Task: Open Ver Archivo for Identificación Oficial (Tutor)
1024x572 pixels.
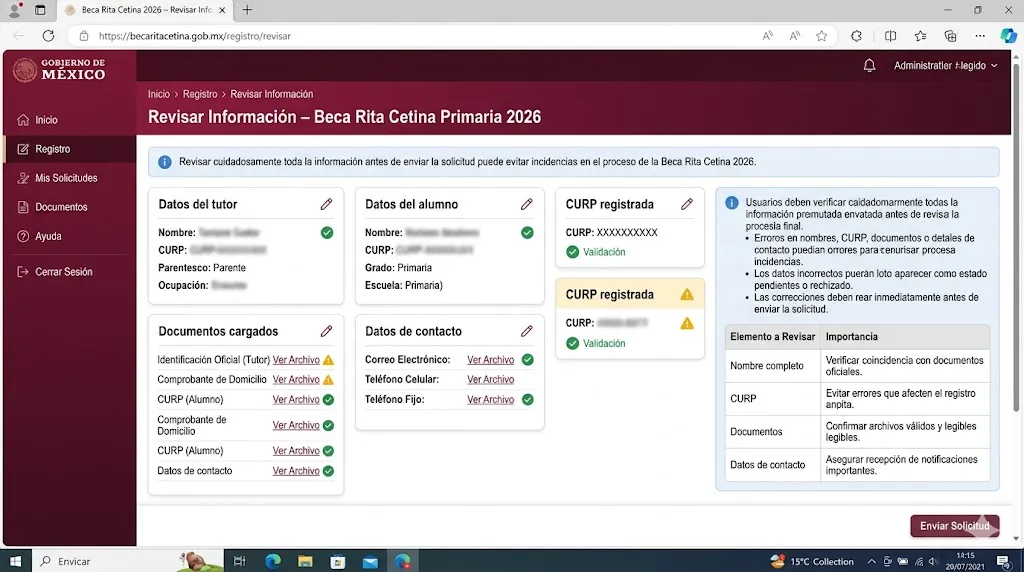Action: [x=296, y=360]
